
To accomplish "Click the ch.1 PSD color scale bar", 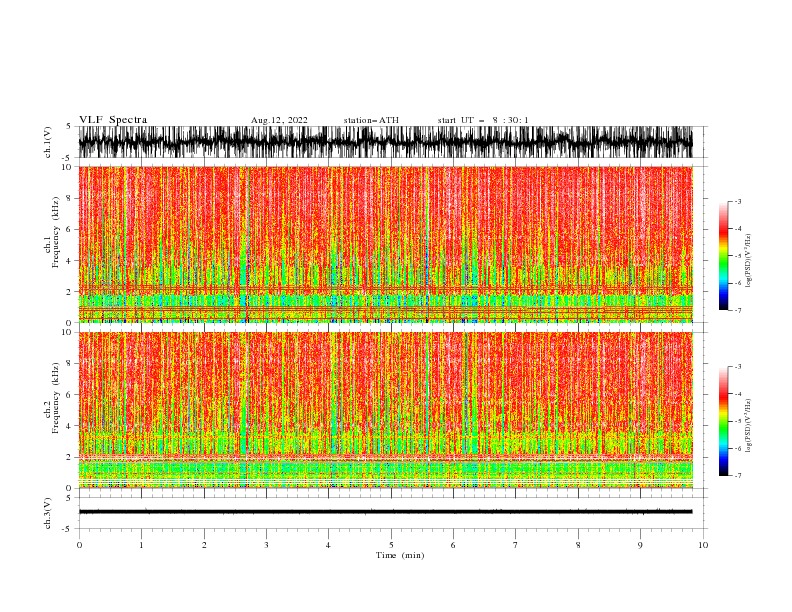I will click(x=724, y=255).
